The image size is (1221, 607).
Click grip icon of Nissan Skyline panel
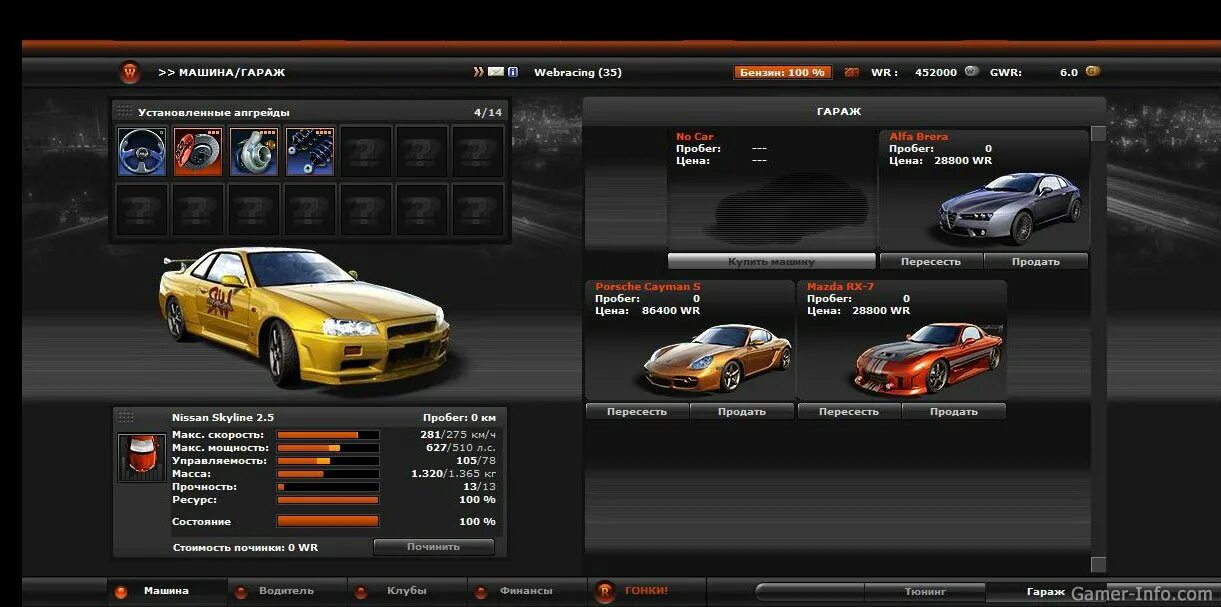click(x=126, y=416)
